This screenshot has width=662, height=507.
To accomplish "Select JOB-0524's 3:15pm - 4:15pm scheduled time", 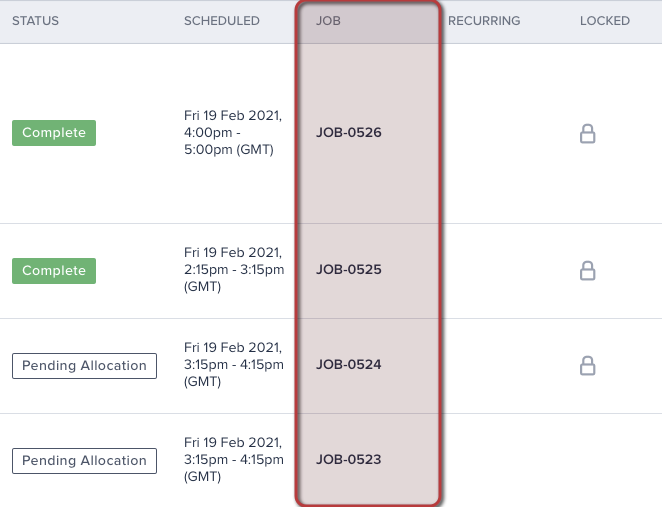I will point(234,365).
